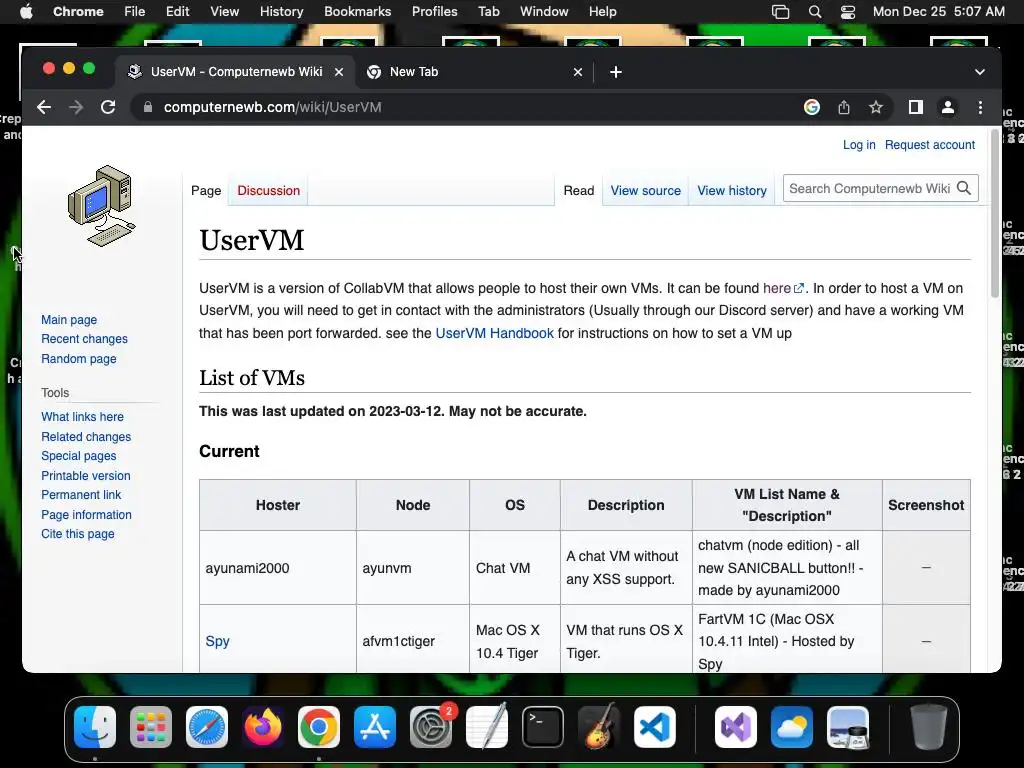
Task: Open the Chrome side panel
Action: 916,107
